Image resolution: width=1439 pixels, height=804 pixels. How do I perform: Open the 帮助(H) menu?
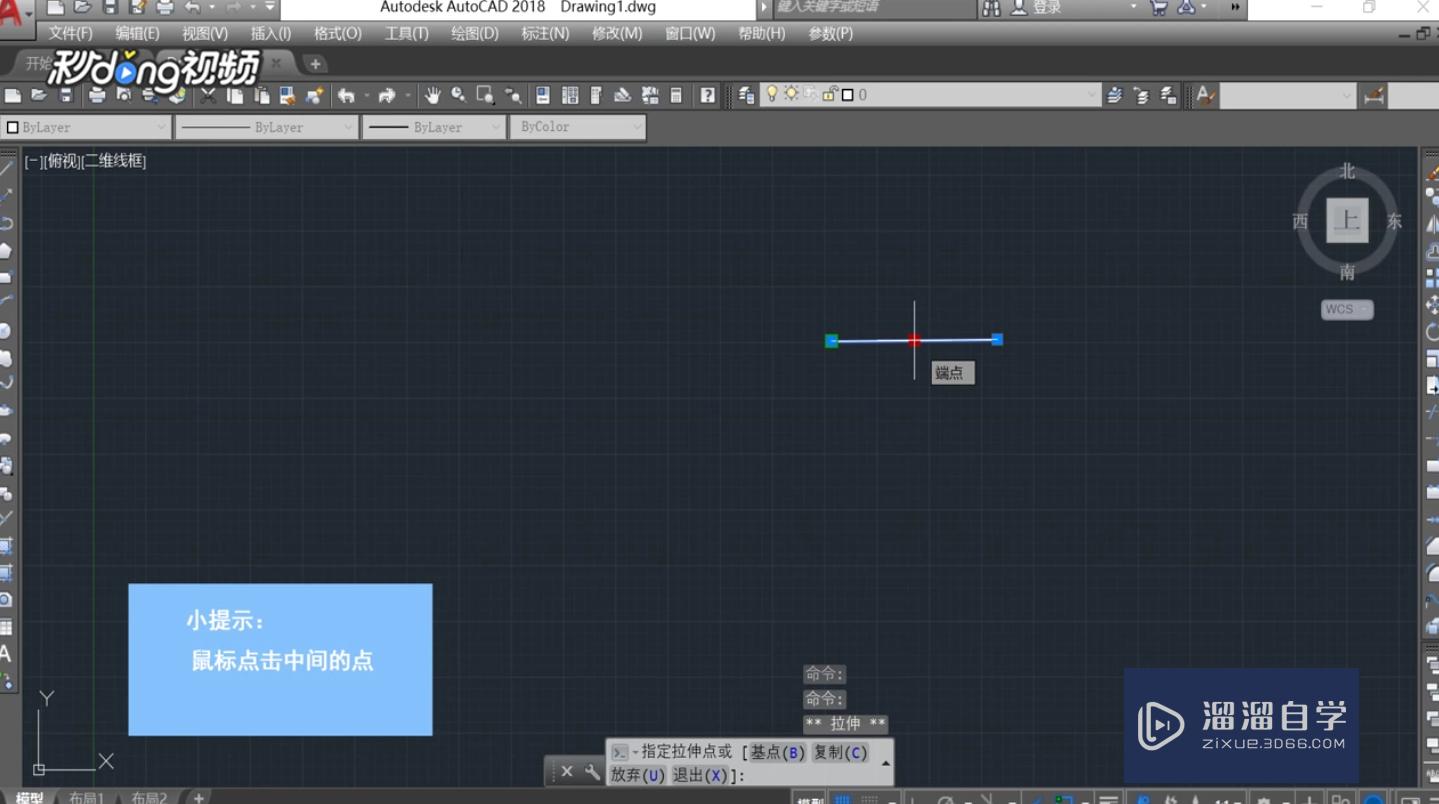coord(761,33)
